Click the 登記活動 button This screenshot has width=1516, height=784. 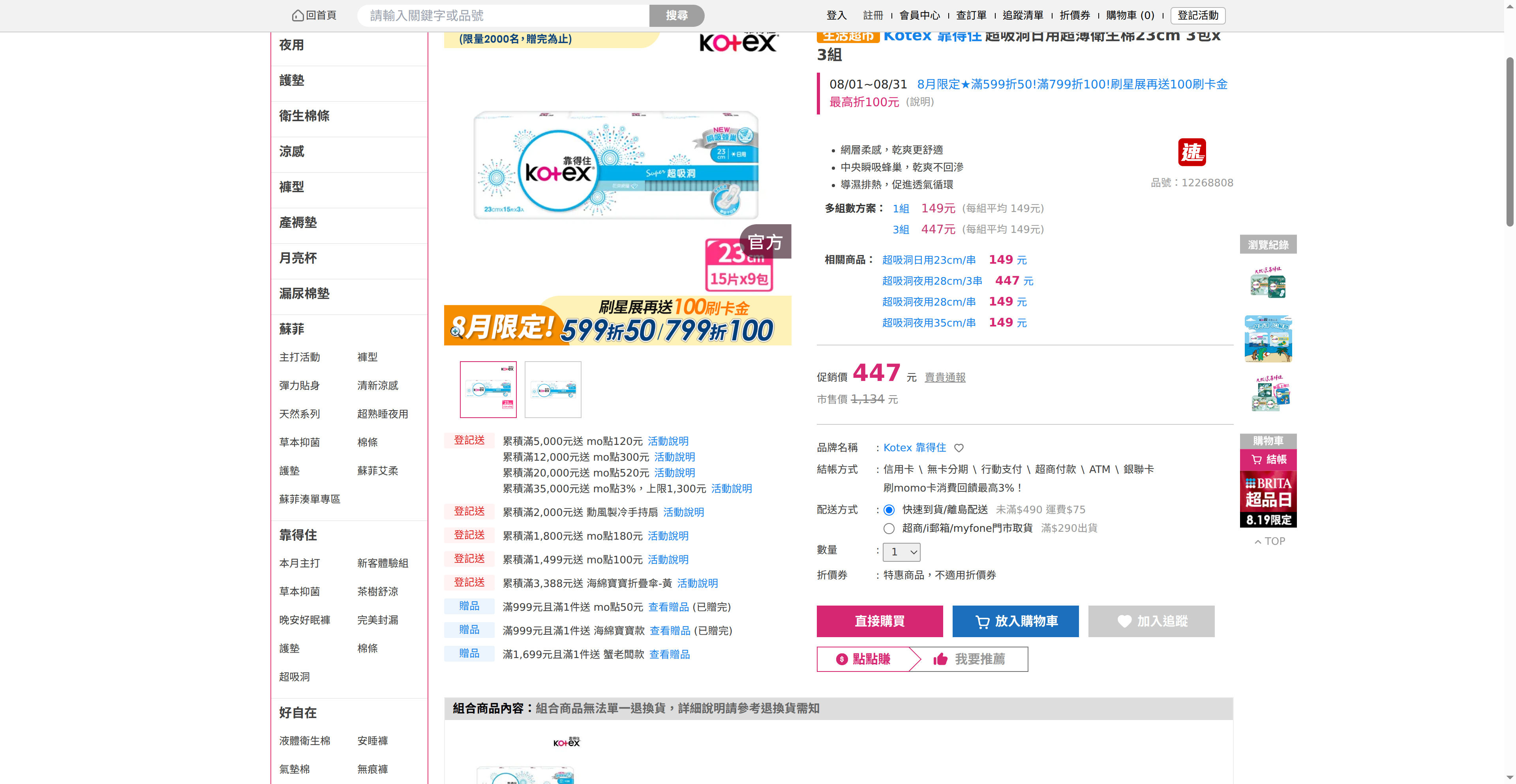[1198, 15]
